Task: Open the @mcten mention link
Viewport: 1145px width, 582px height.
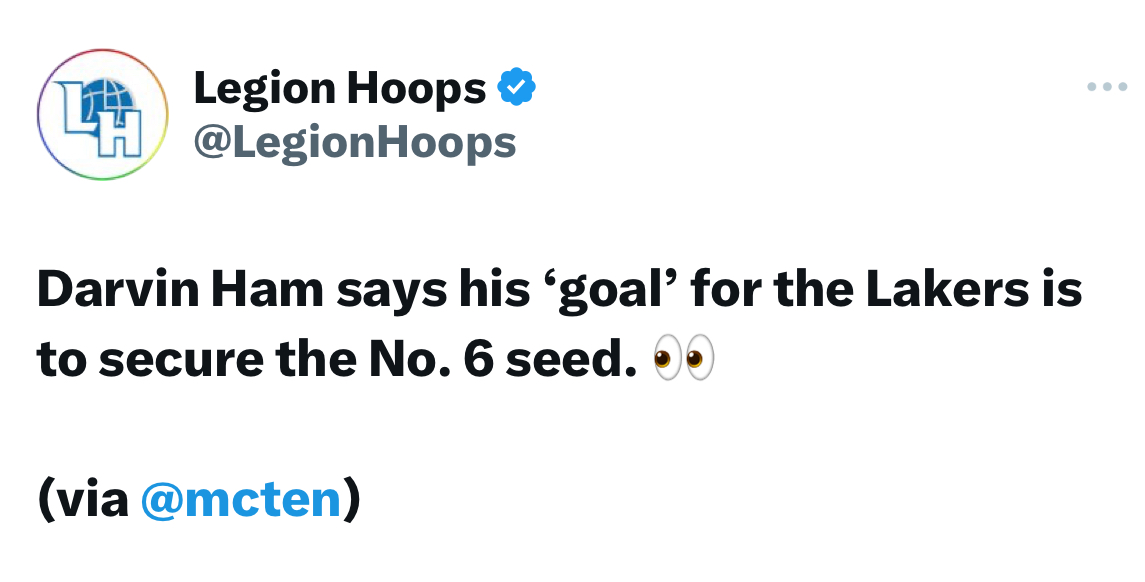Action: click(x=240, y=500)
